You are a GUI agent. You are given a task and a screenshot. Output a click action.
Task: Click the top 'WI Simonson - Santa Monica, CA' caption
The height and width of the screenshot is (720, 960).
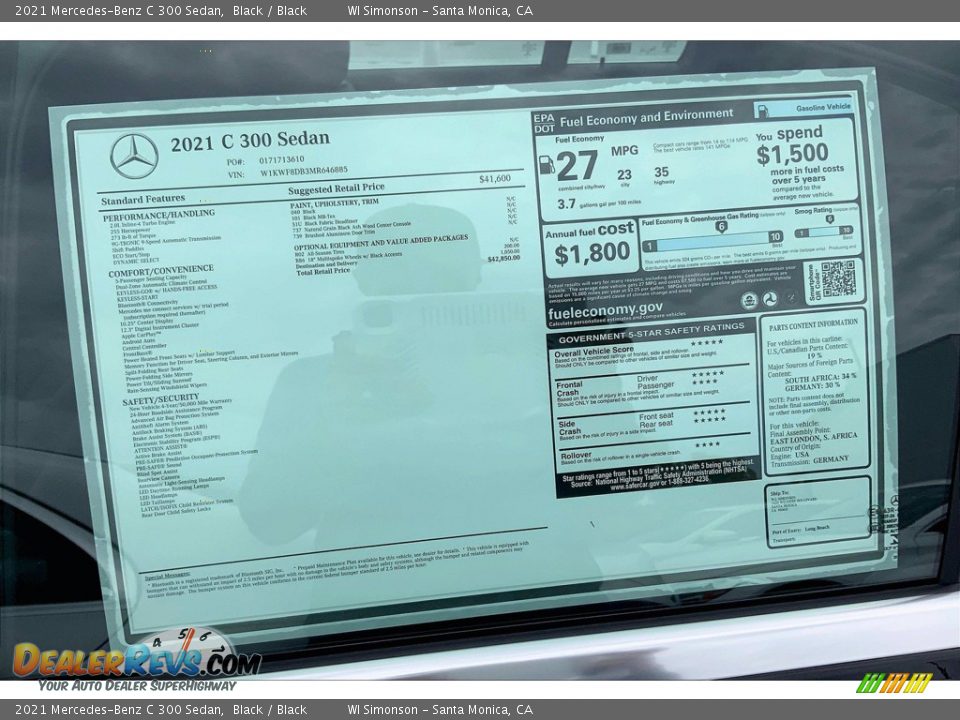click(440, 10)
